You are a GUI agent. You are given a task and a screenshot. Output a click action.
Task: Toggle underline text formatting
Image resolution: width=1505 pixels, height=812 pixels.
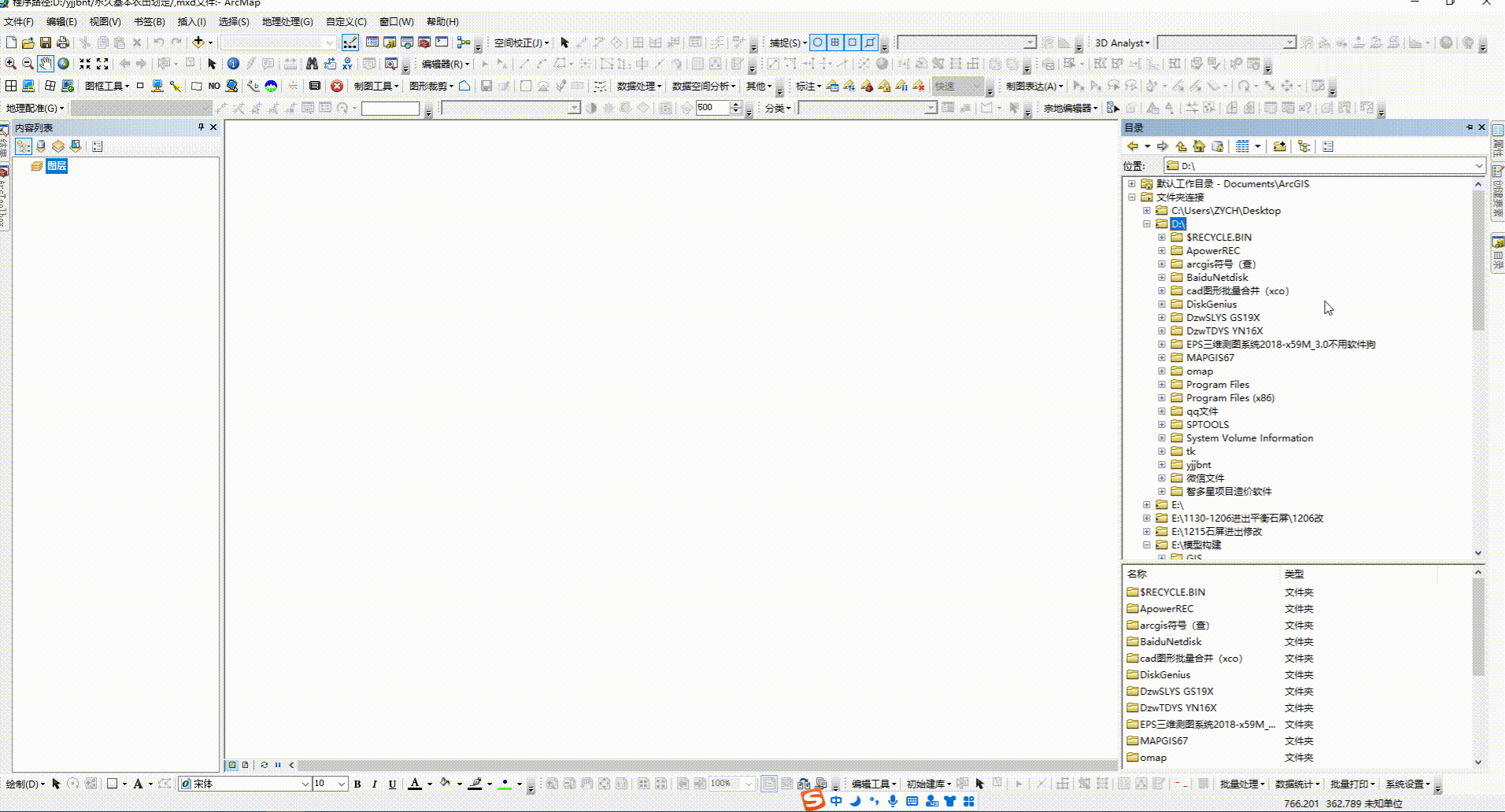392,784
